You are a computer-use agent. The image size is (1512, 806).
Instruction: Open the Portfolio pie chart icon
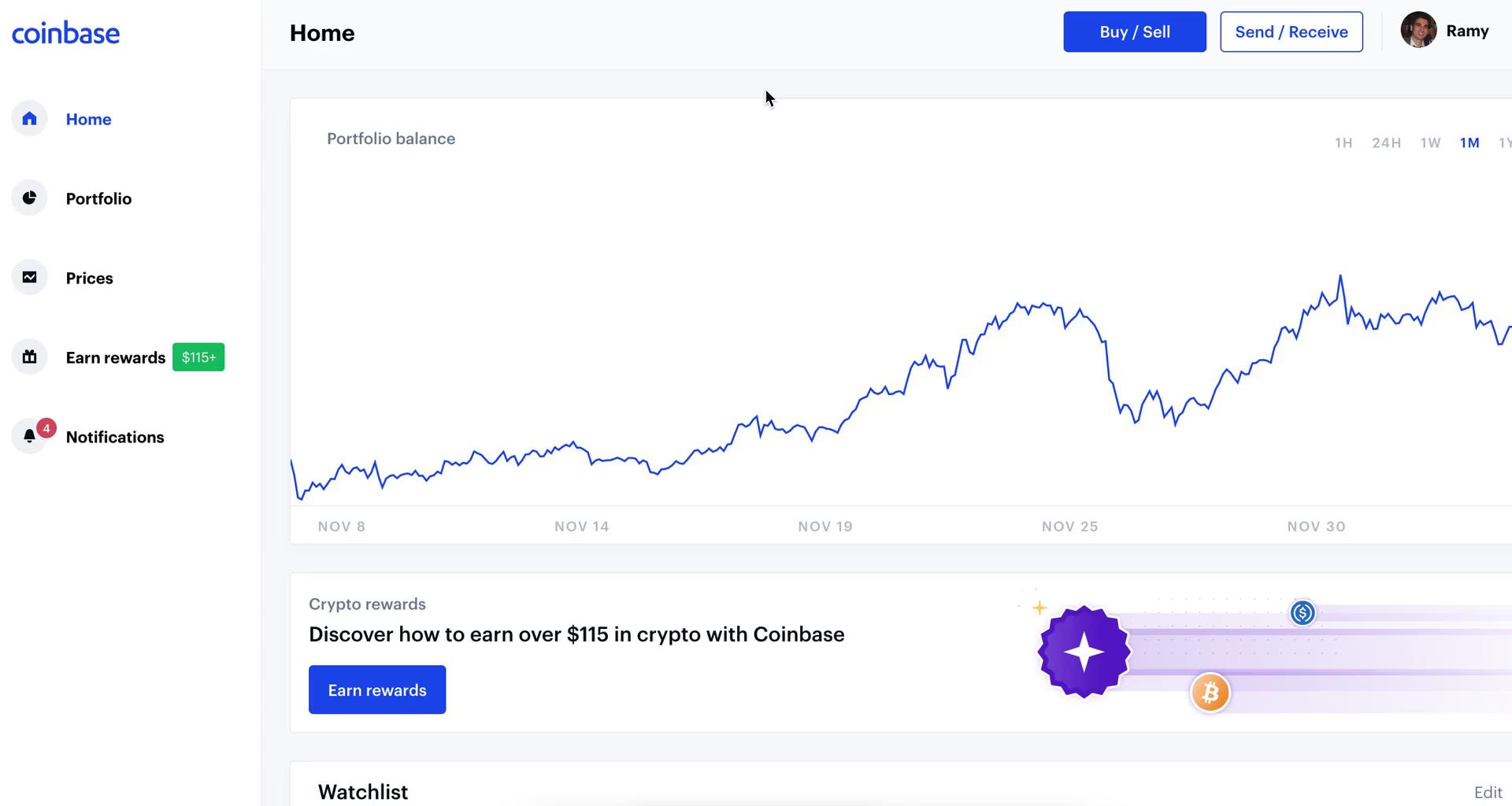[29, 198]
